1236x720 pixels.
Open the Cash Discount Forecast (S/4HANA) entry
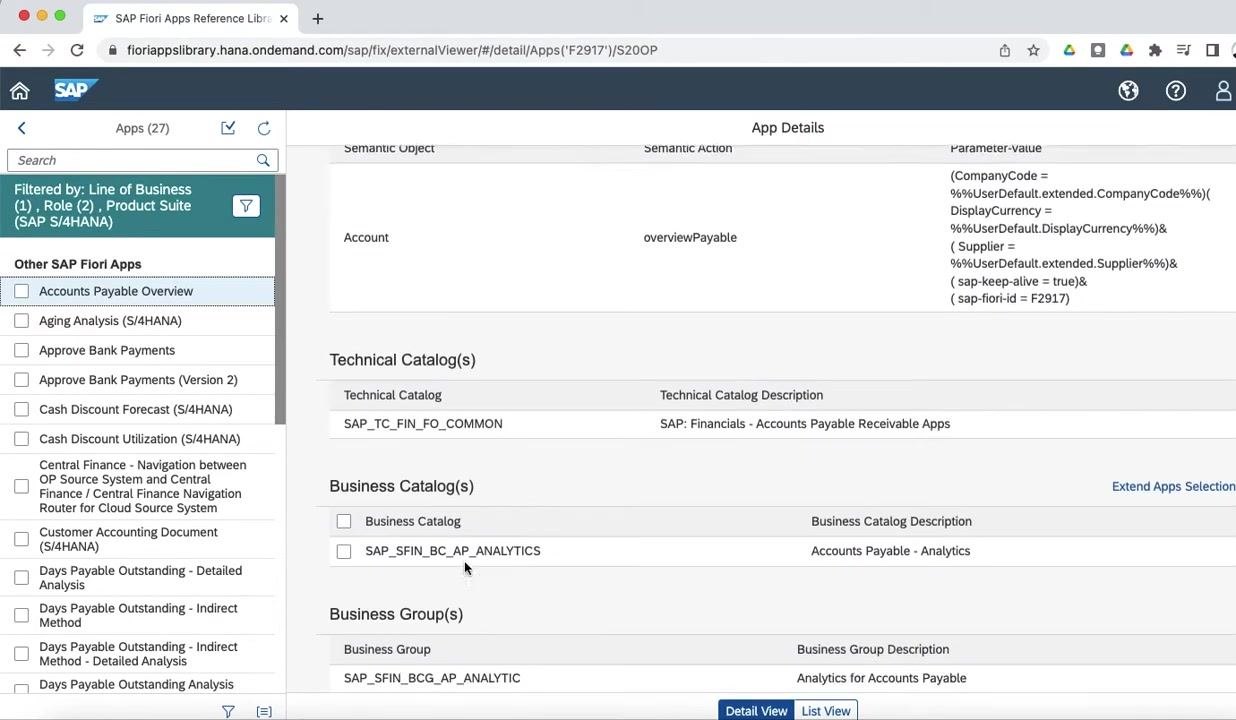point(136,409)
